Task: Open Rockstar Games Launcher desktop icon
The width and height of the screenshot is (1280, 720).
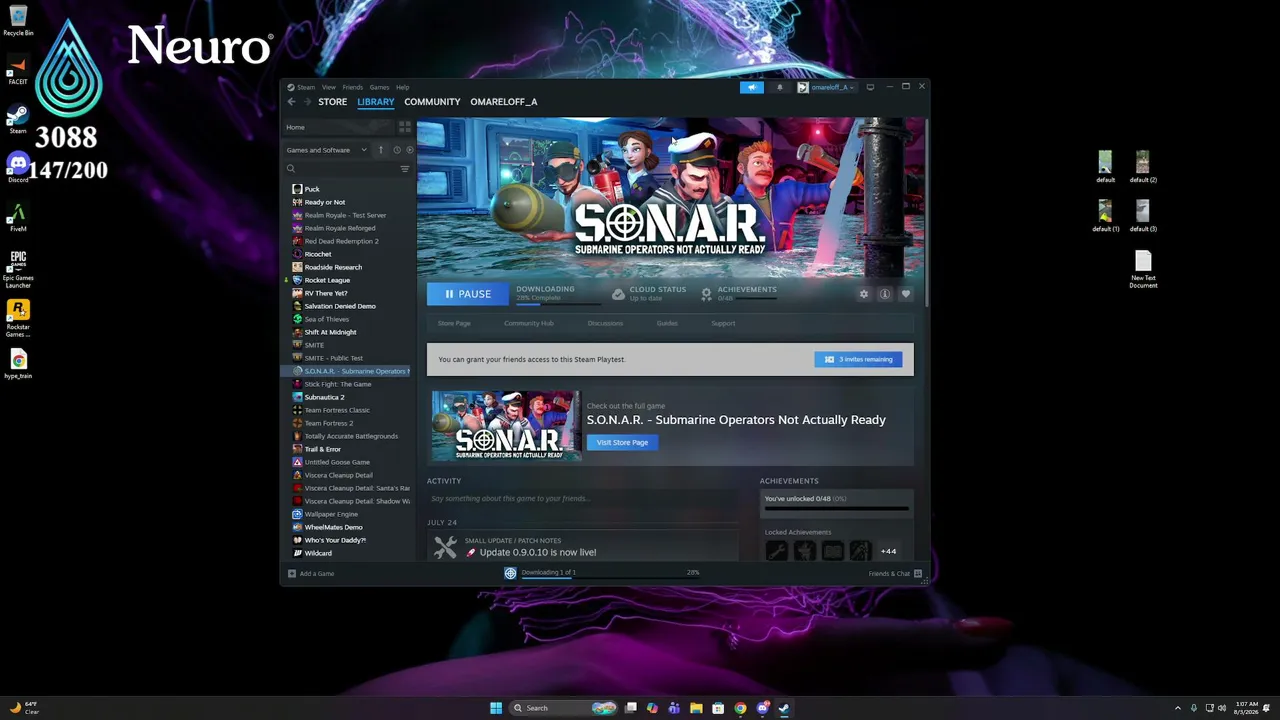Action: point(18,319)
